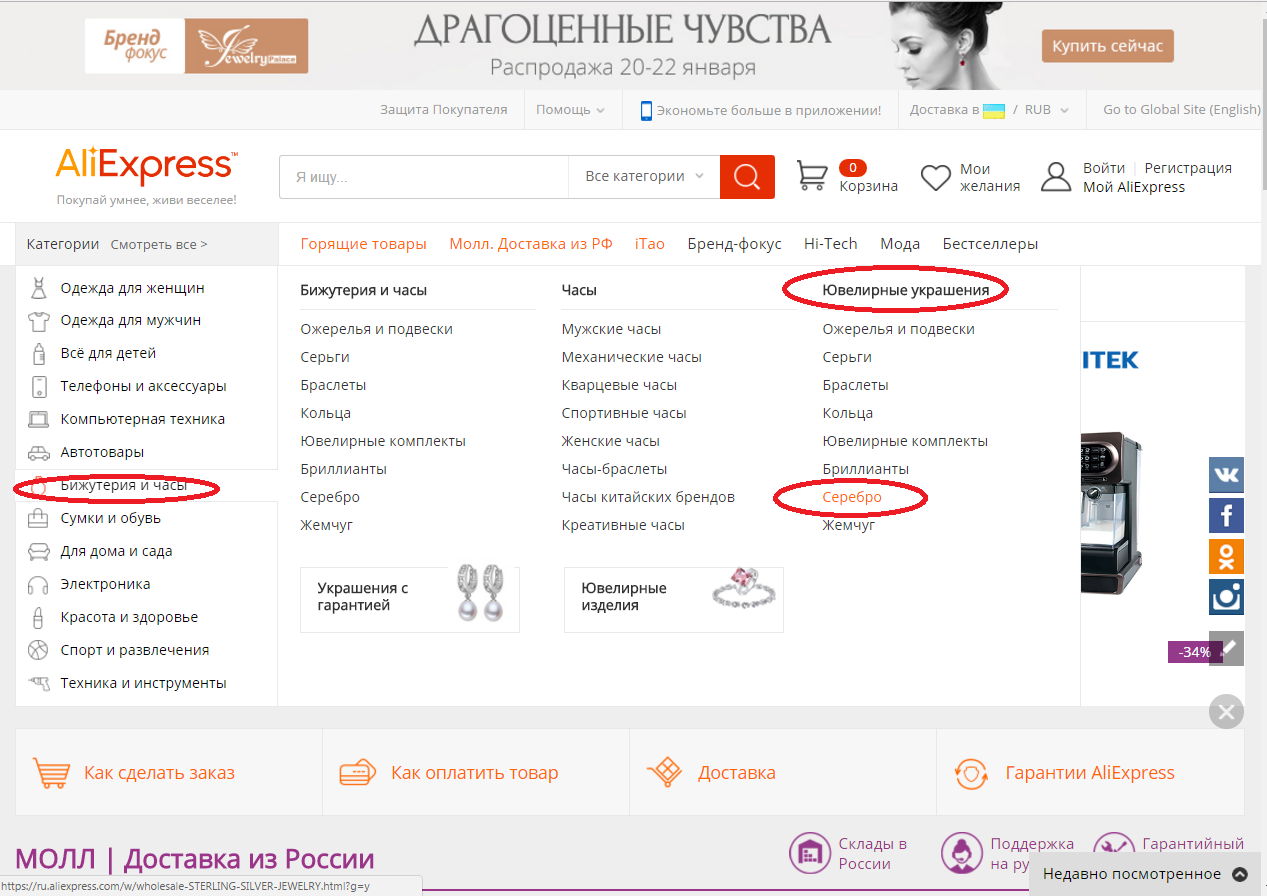Screen dimensions: 1267x896
Task: Open the Бестселлеры tab
Action: [990, 244]
